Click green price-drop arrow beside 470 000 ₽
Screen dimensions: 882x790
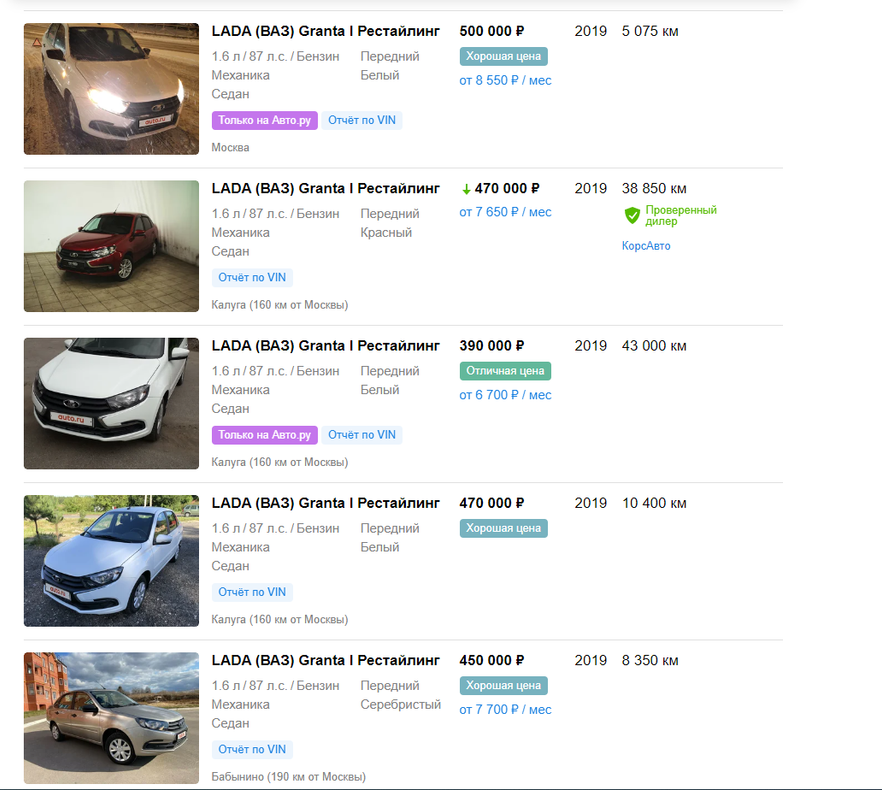tap(466, 189)
